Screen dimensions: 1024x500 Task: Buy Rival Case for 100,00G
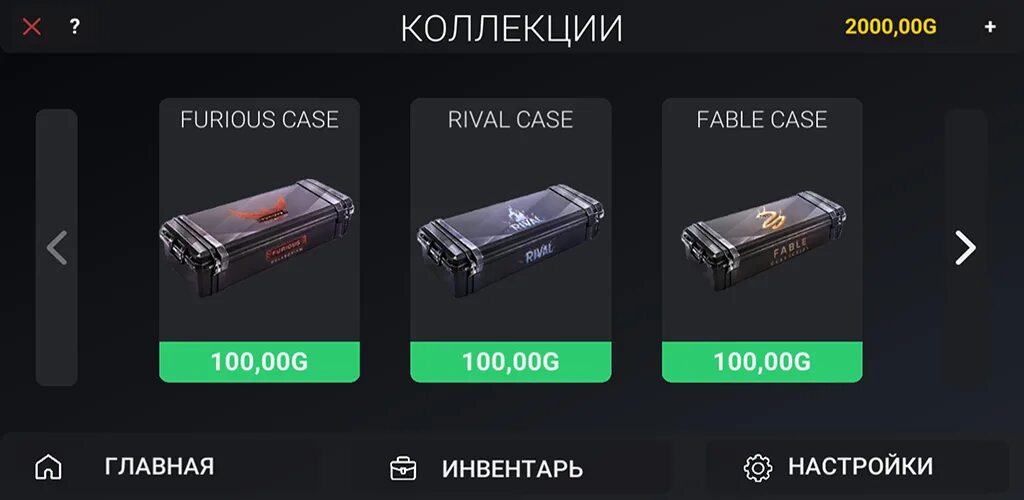click(x=511, y=362)
